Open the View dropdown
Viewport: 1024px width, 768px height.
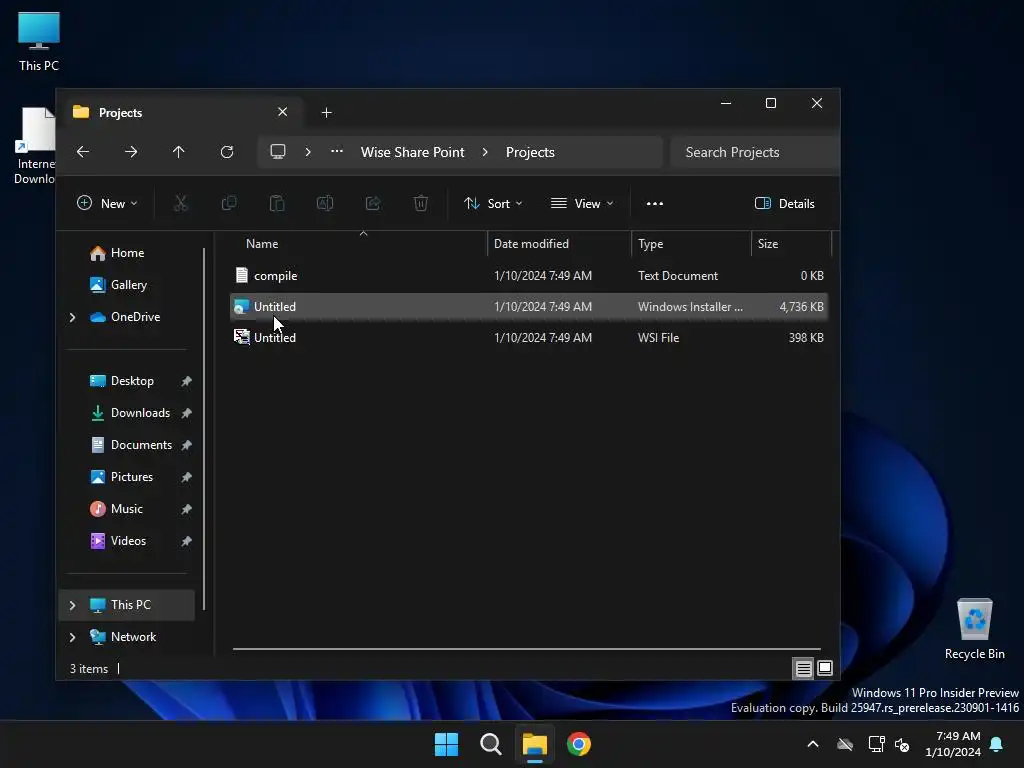pos(582,204)
